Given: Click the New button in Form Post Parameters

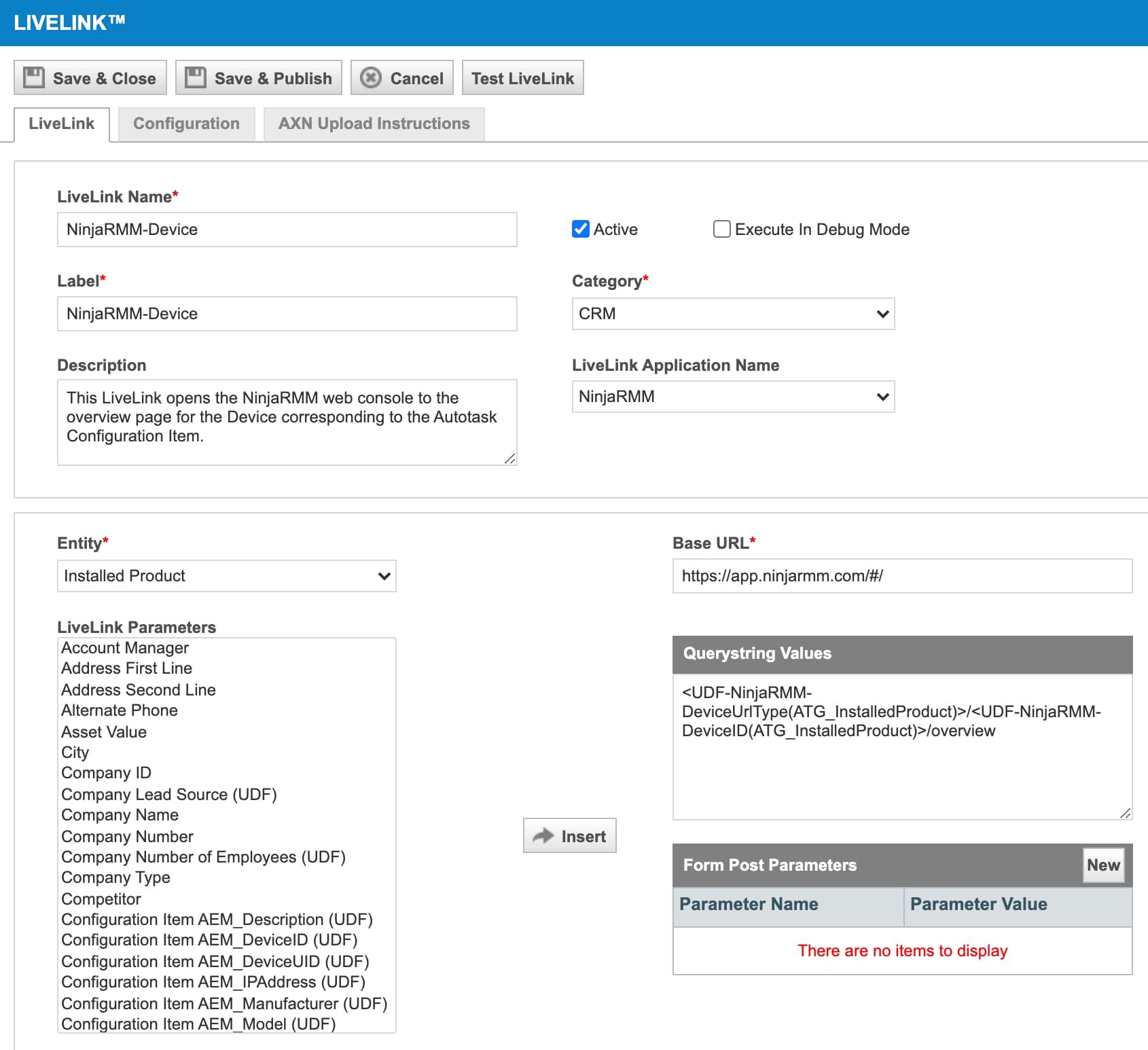Looking at the screenshot, I should tap(1103, 865).
